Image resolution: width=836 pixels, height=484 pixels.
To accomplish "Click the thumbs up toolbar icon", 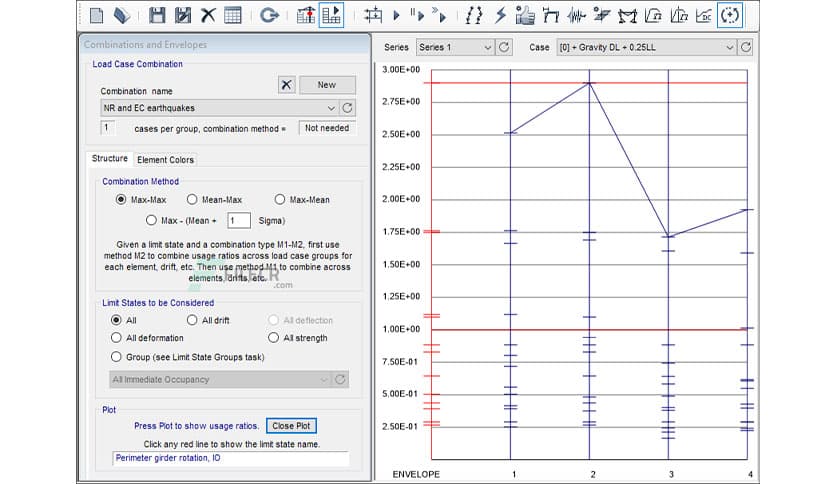I will pyautogui.click(x=525, y=15).
